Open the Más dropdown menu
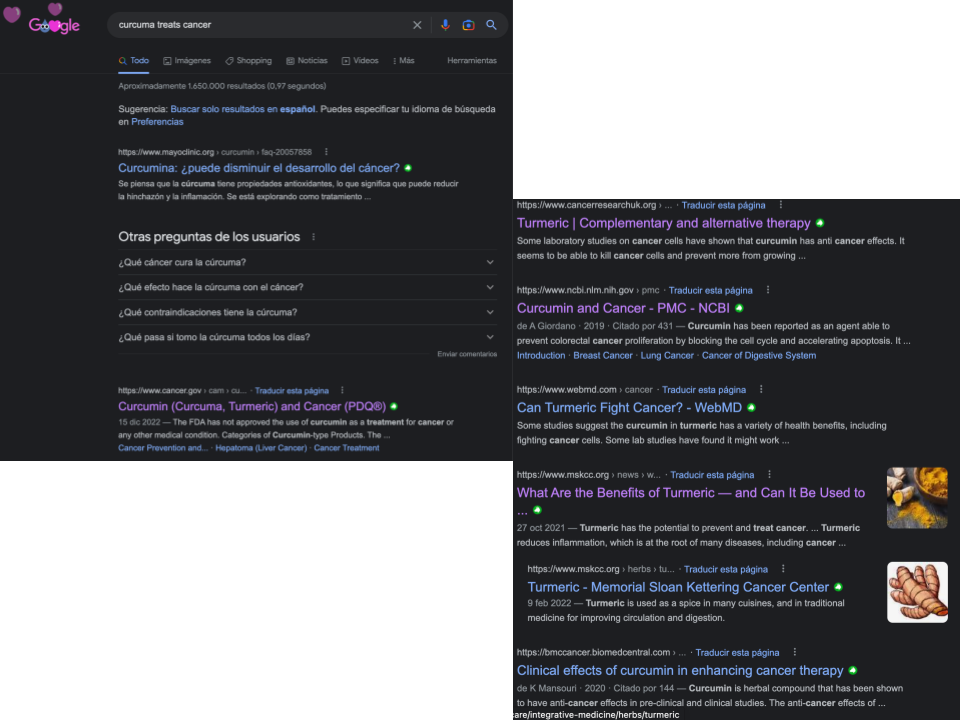Screen dimensions: 960x720 click(x=403, y=61)
